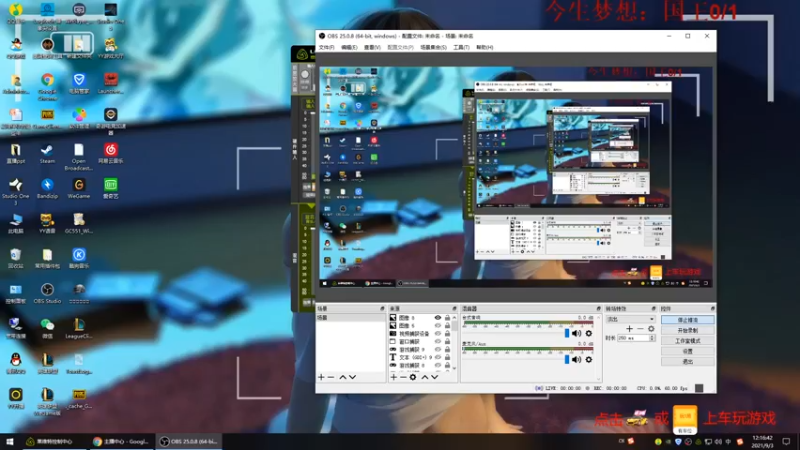The image size is (800, 450).
Task: Click 台式音响 volume slider handle
Action: click(x=567, y=333)
